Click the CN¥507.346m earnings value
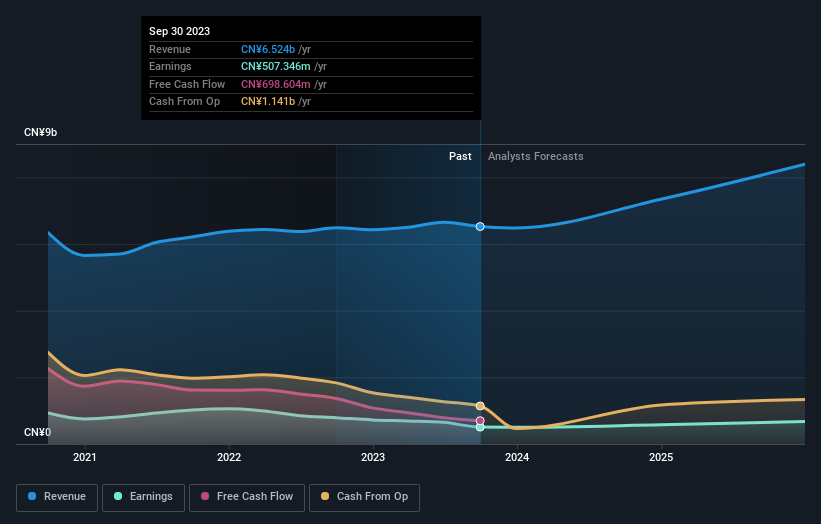 click(276, 66)
